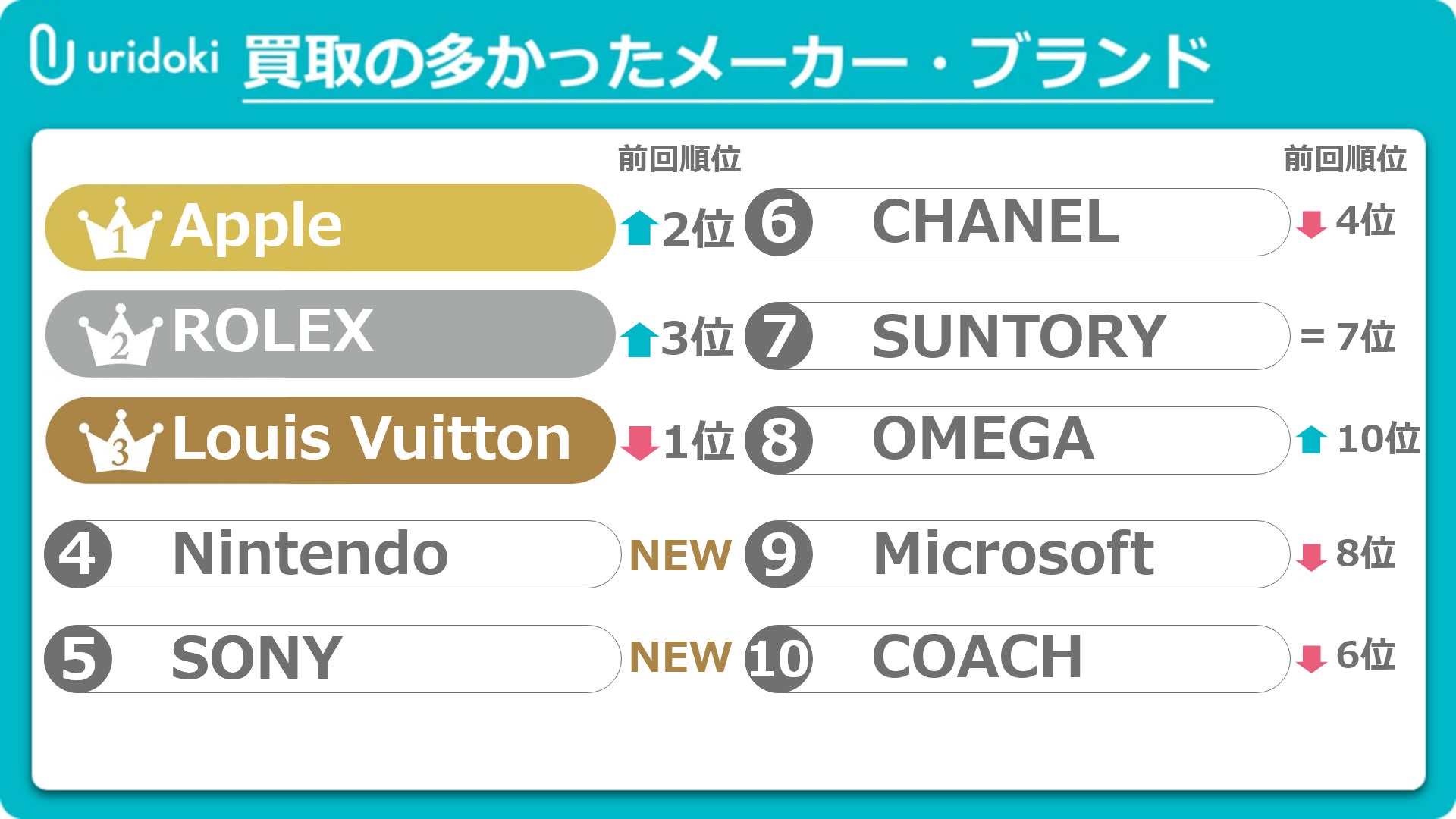This screenshot has height=819, width=1456.
Task: Click the NEW label beside Nintendo
Action: [x=680, y=555]
